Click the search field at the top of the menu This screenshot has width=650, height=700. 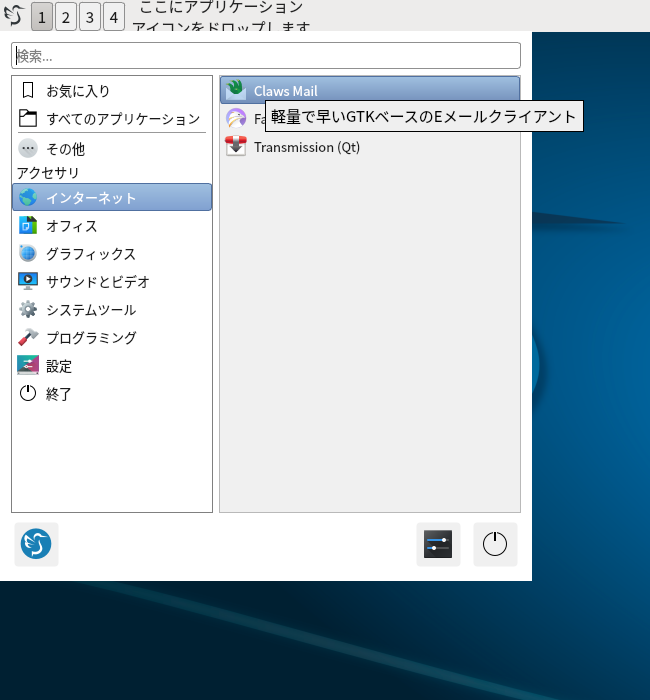pos(266,56)
